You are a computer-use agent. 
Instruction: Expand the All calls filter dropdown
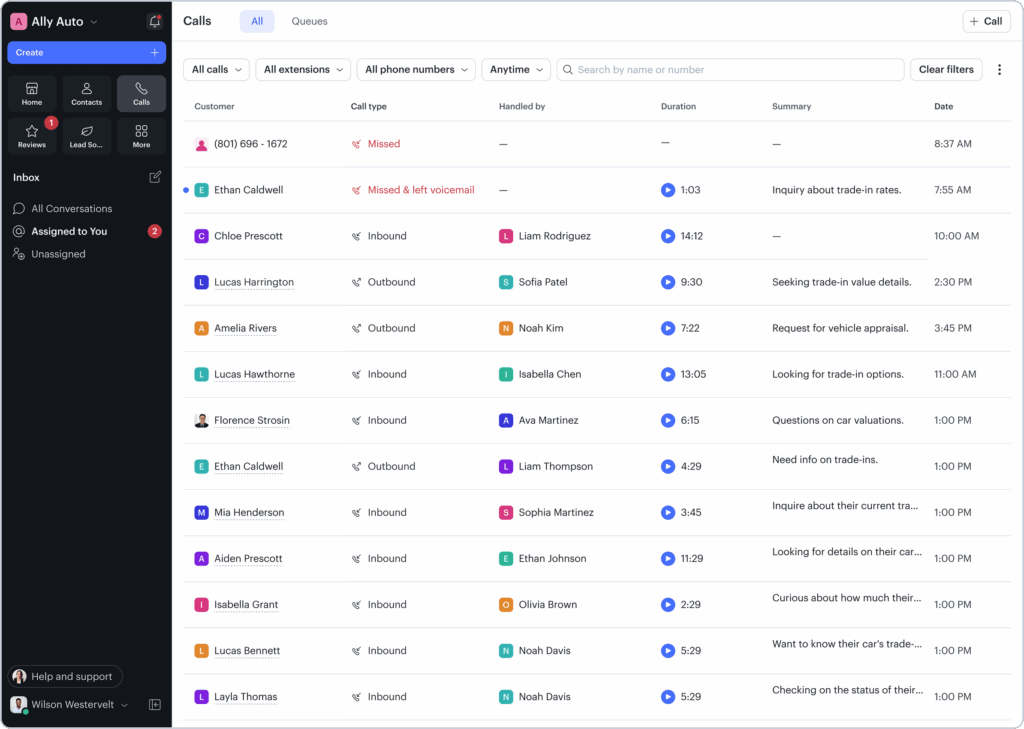(215, 70)
